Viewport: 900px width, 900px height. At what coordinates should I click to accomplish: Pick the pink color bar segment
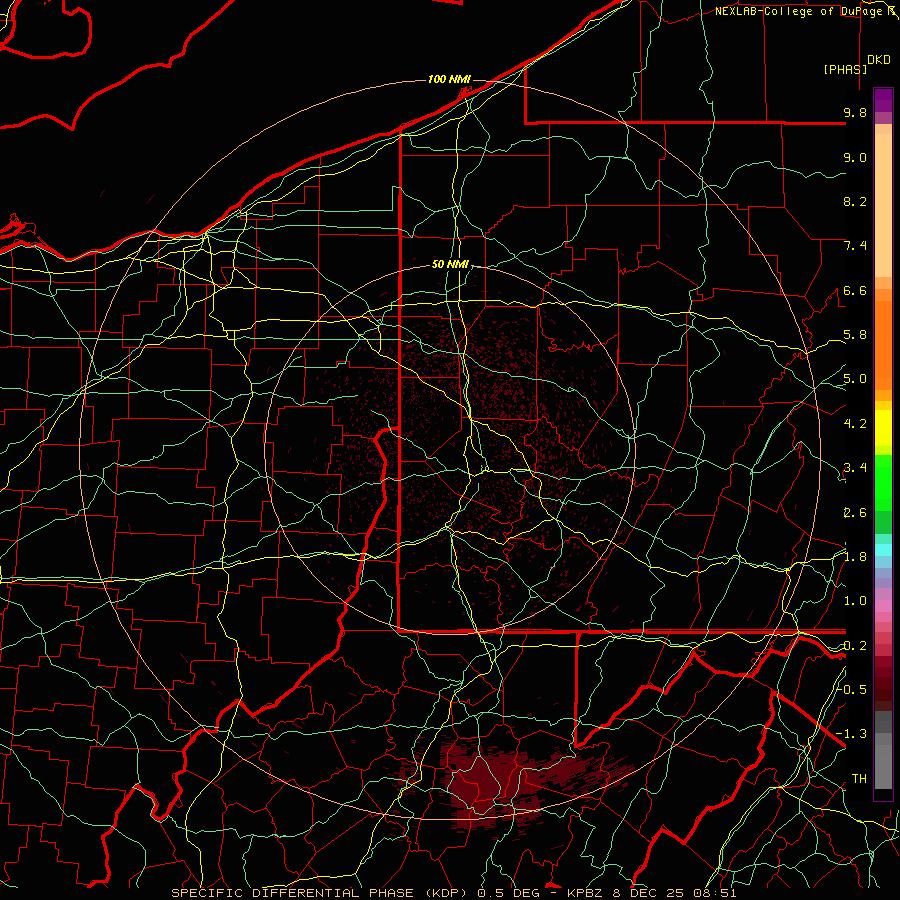point(883,606)
